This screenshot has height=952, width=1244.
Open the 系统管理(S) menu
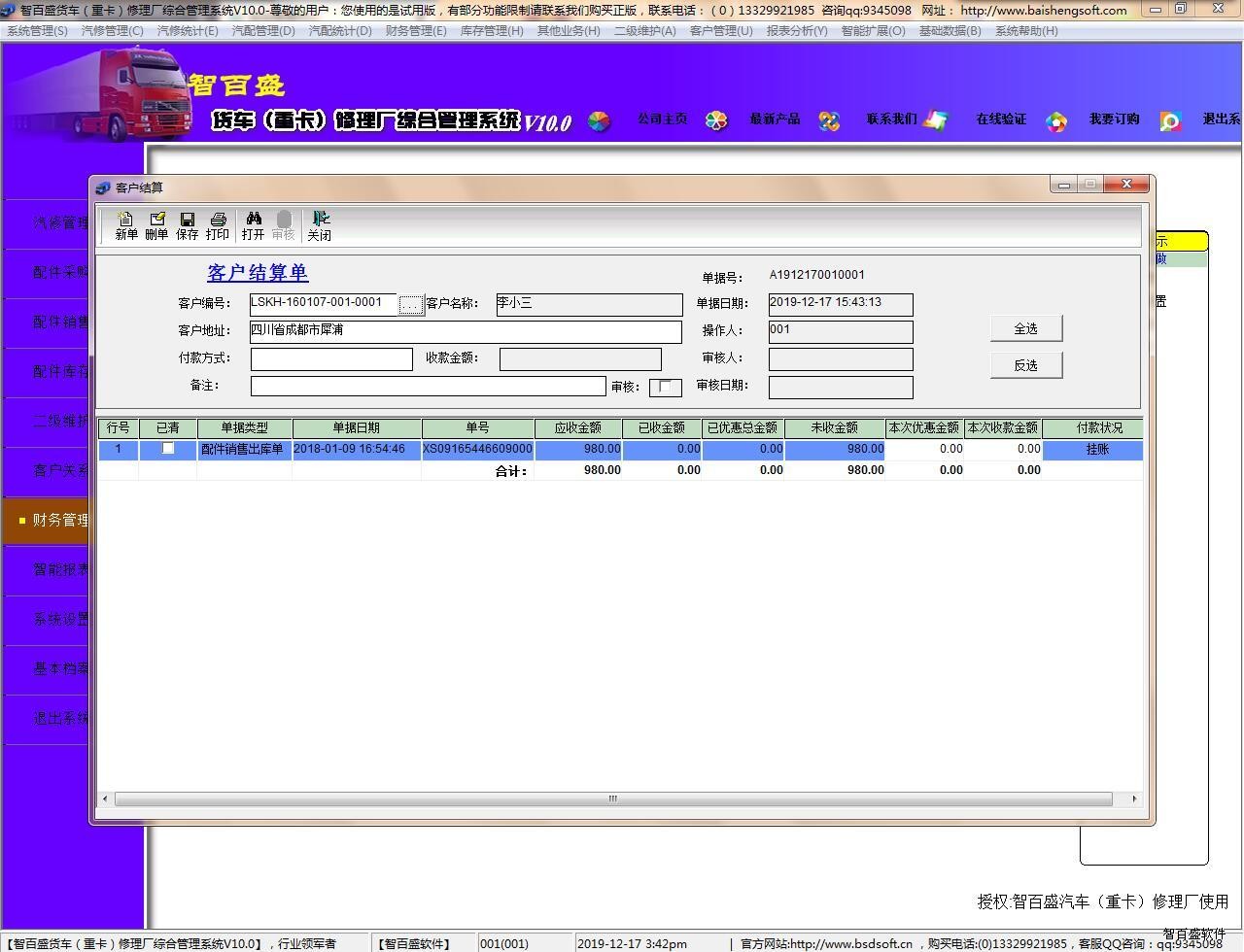[x=38, y=31]
